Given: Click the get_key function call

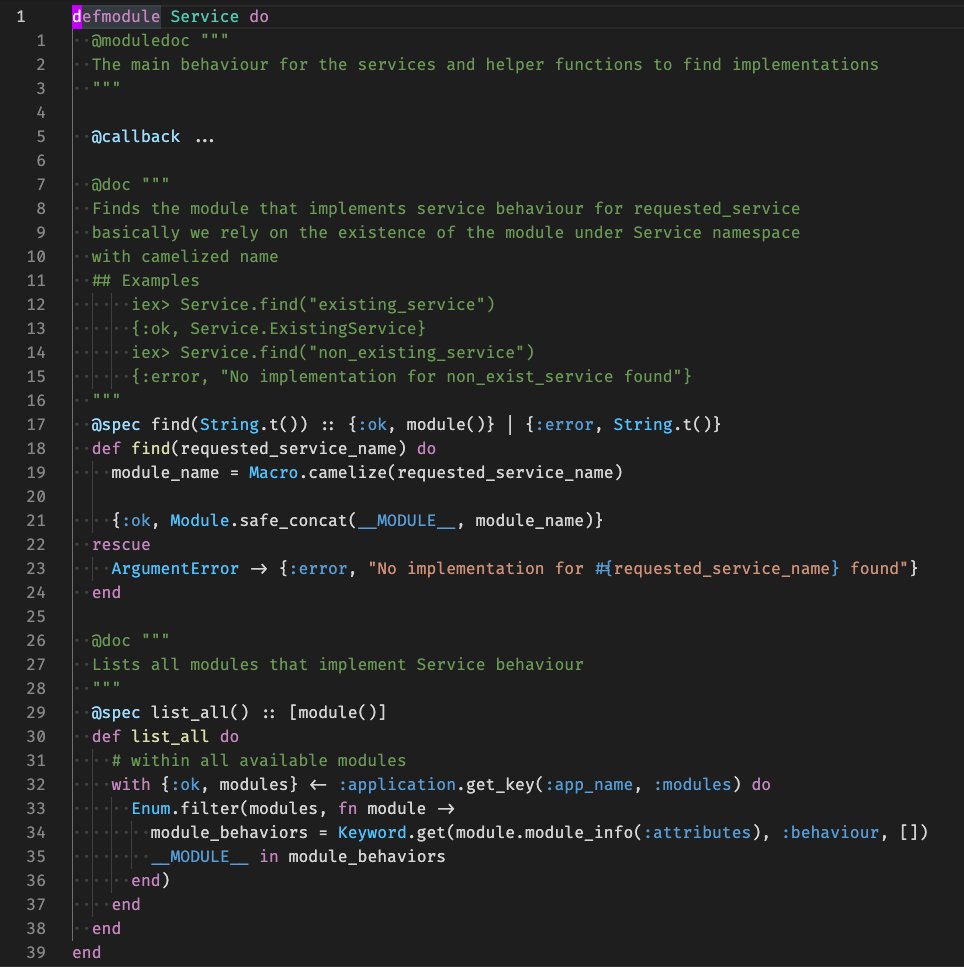Looking at the screenshot, I should tap(500, 785).
